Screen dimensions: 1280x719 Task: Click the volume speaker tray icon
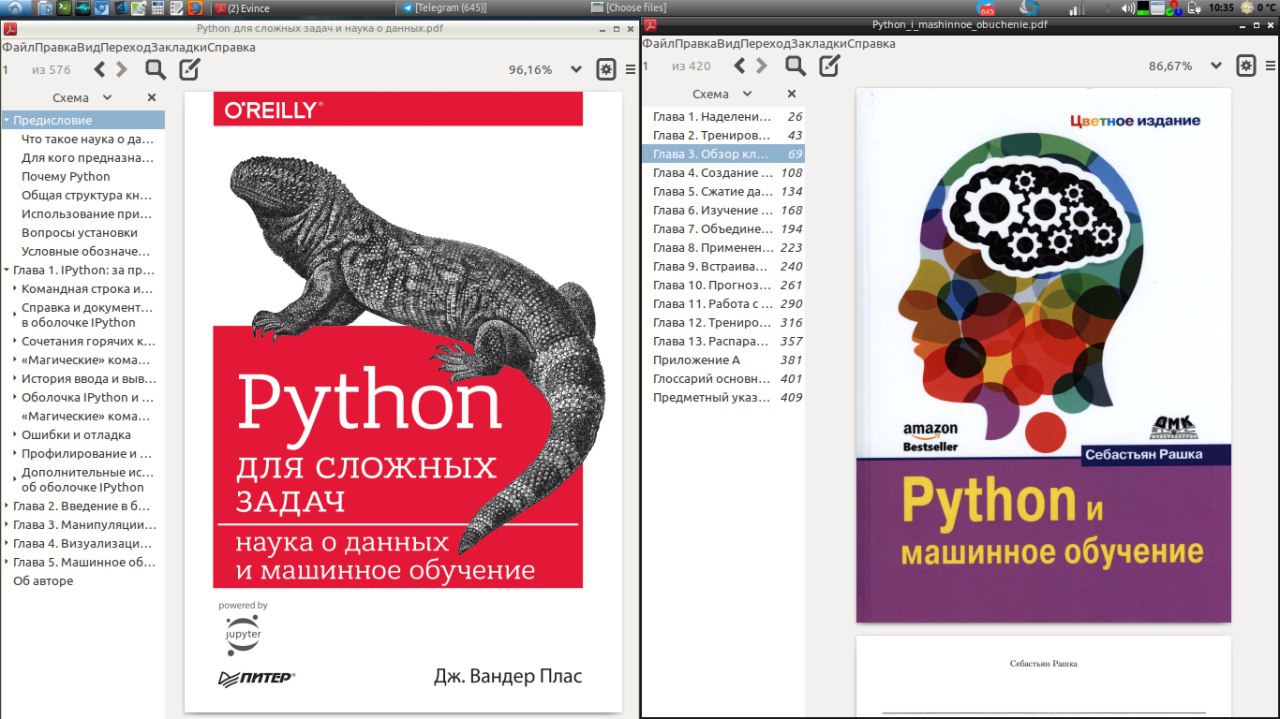coord(1128,9)
